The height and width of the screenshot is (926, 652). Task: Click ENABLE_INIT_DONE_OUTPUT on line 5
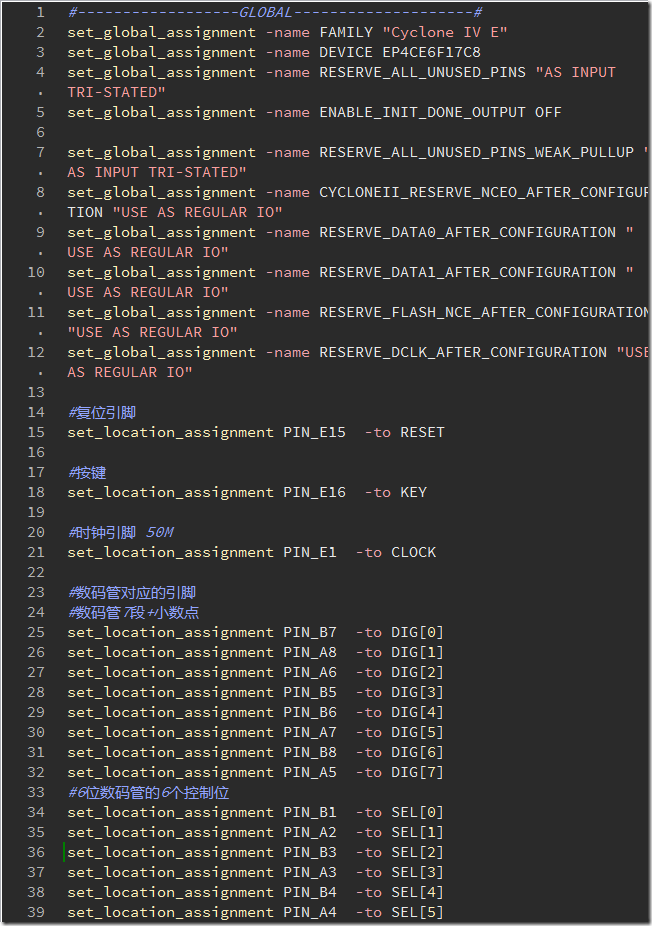[x=422, y=112]
